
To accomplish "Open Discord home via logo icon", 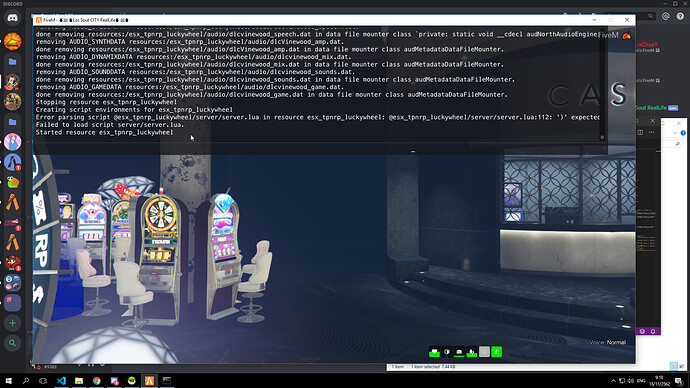I will 12,18.
